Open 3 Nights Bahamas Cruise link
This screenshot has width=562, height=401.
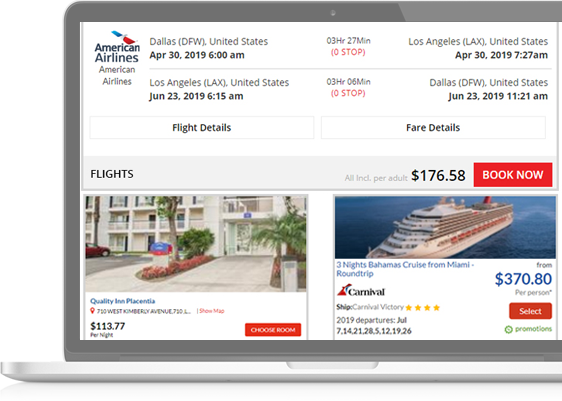tap(405, 269)
